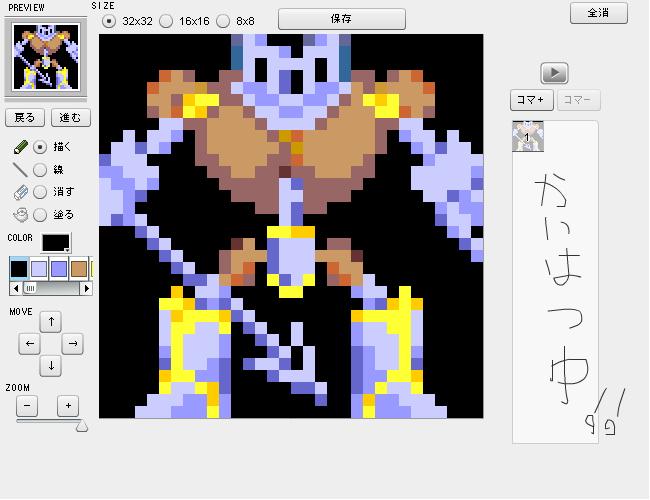
Task: Pick the periwinkle blue palette swatch
Action: coord(59,268)
